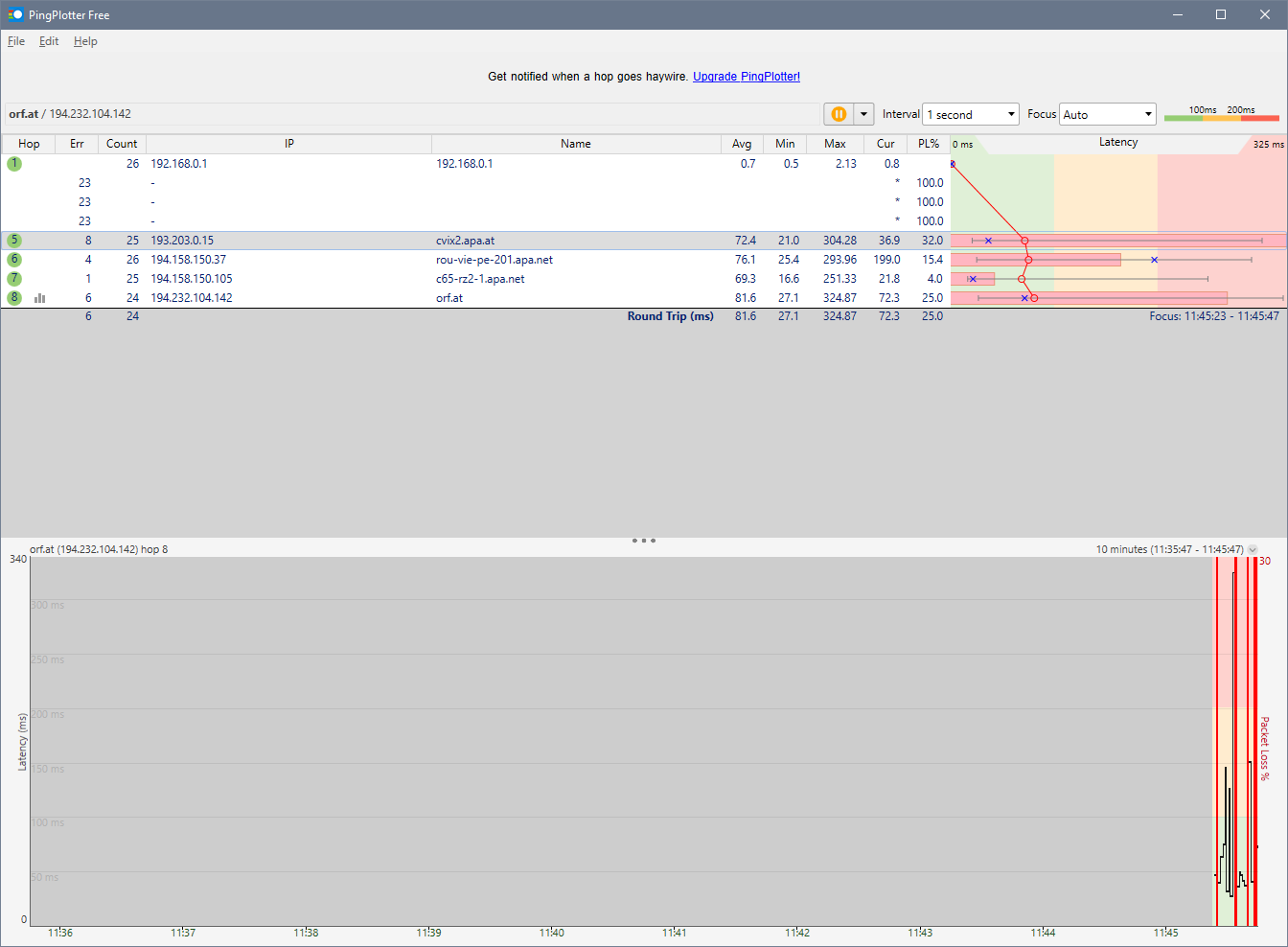Close the PingPlotter window

[x=1265, y=14]
